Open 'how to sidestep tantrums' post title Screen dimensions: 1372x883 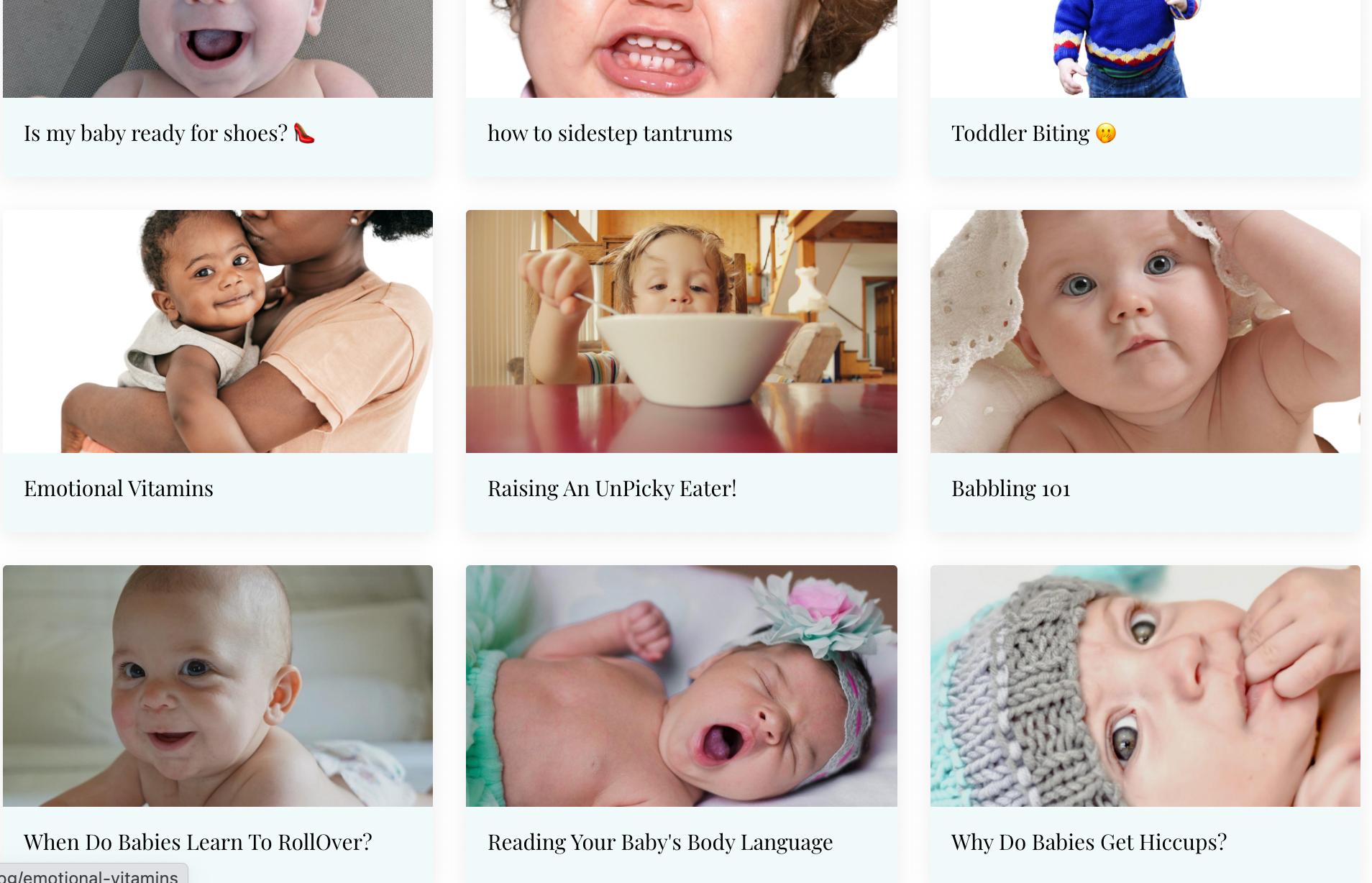(610, 134)
